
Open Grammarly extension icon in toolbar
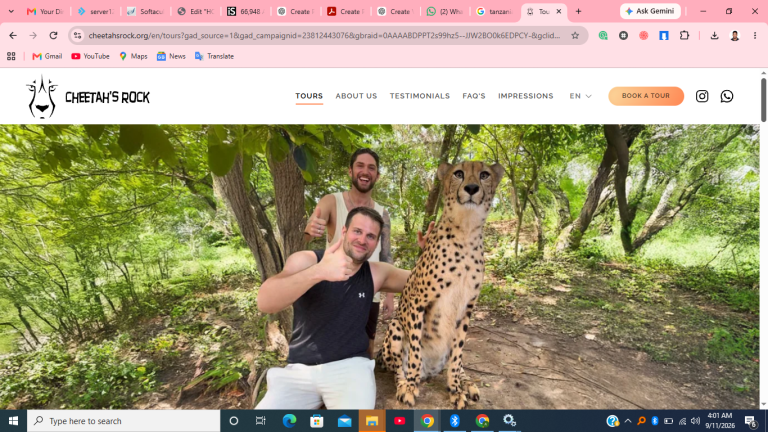(603, 36)
